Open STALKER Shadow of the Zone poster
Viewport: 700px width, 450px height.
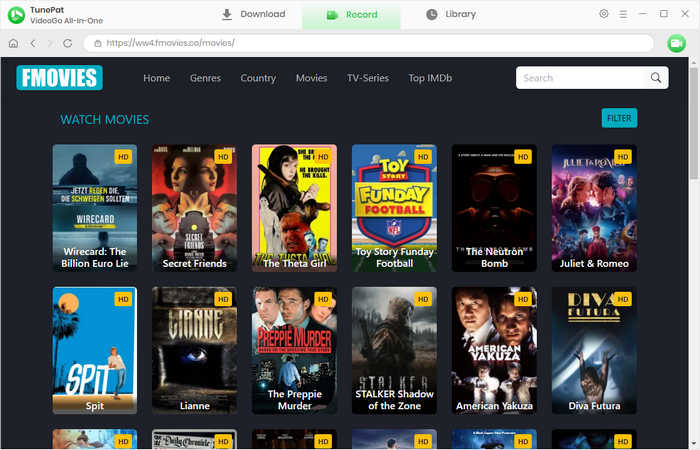point(394,350)
